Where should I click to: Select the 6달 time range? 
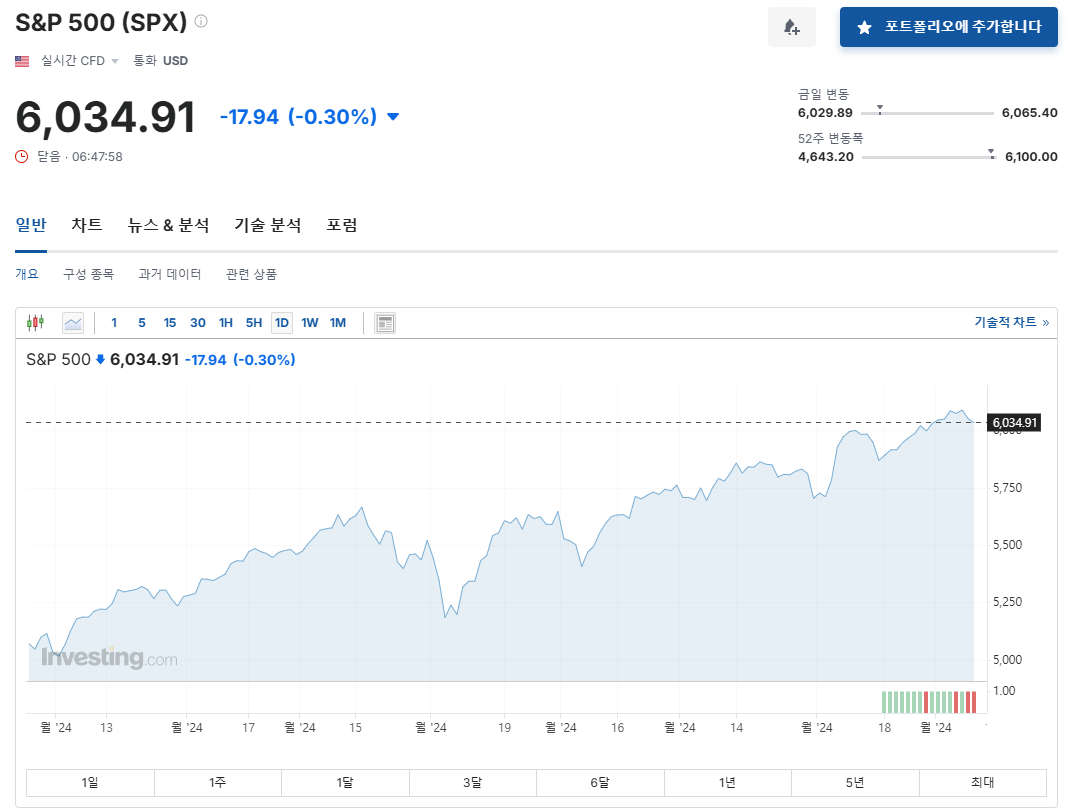pos(600,783)
